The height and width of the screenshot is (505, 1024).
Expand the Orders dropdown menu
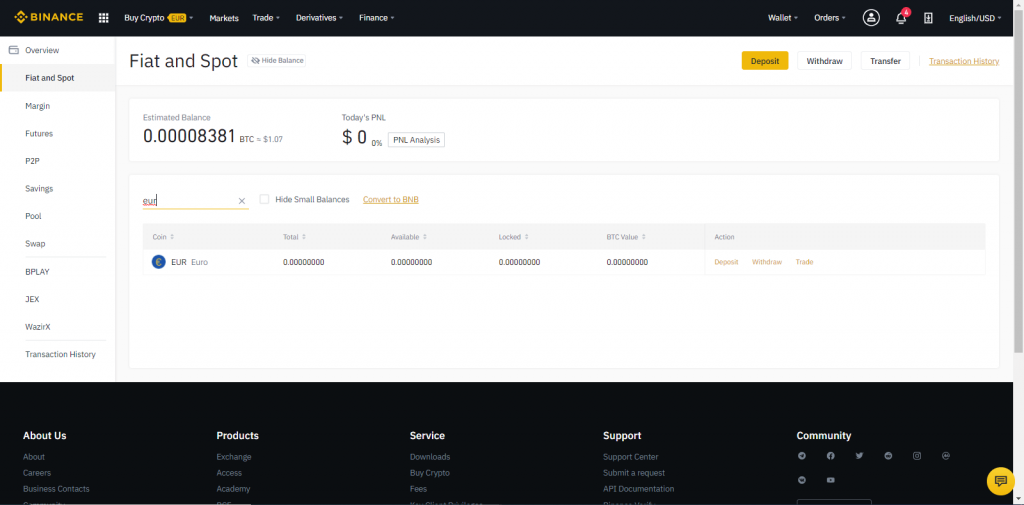[x=830, y=18]
